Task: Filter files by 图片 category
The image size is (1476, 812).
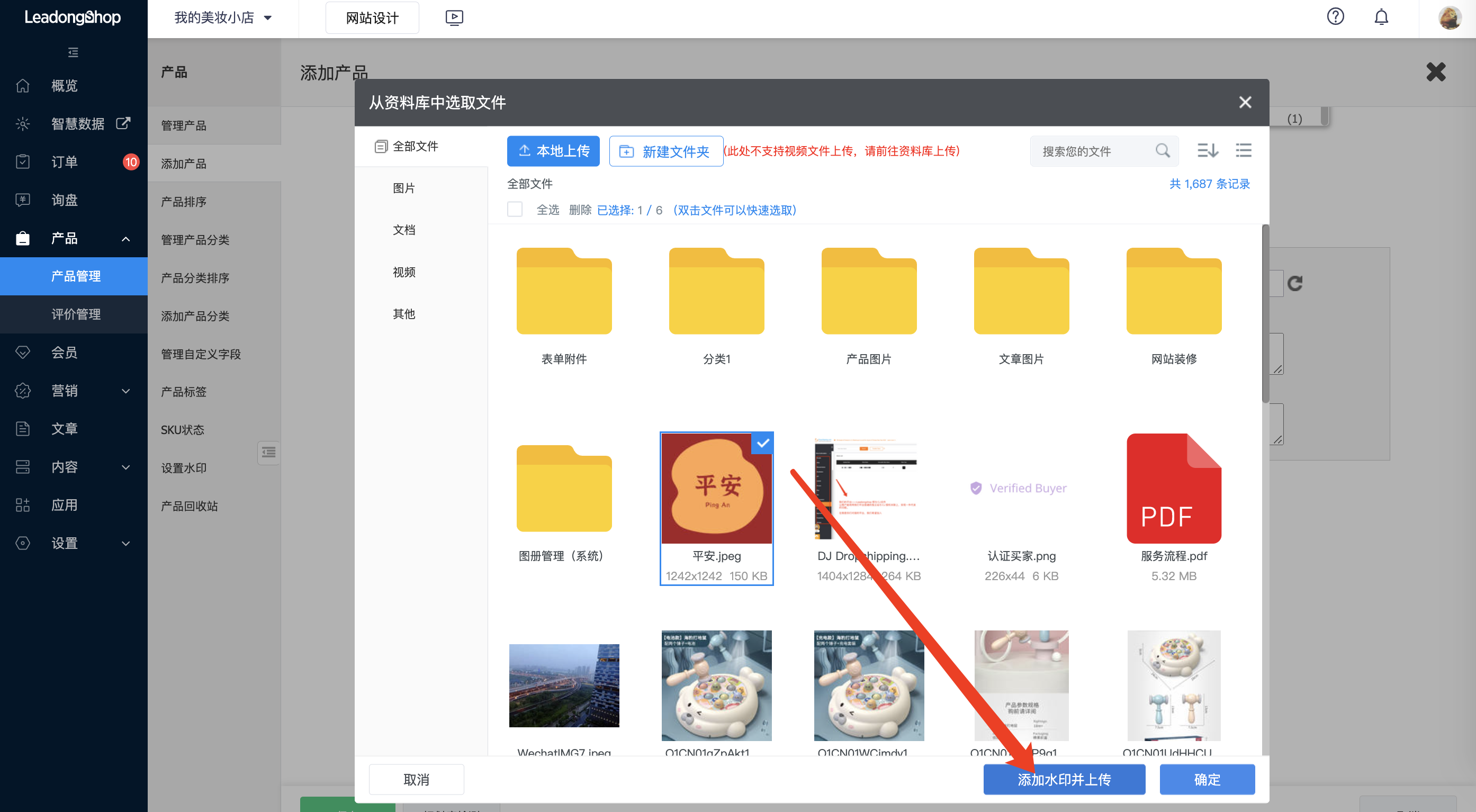Action: (x=403, y=188)
